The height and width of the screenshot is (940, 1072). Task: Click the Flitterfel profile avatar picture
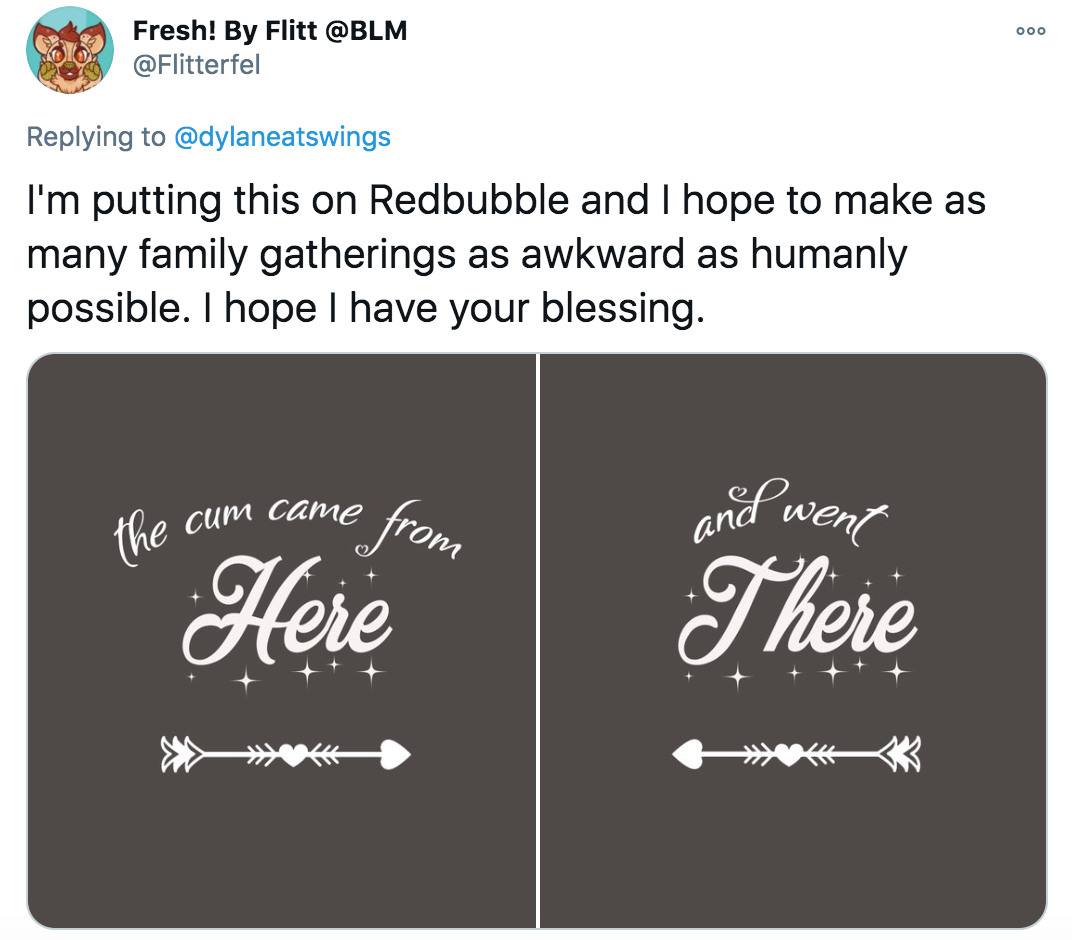pos(69,50)
